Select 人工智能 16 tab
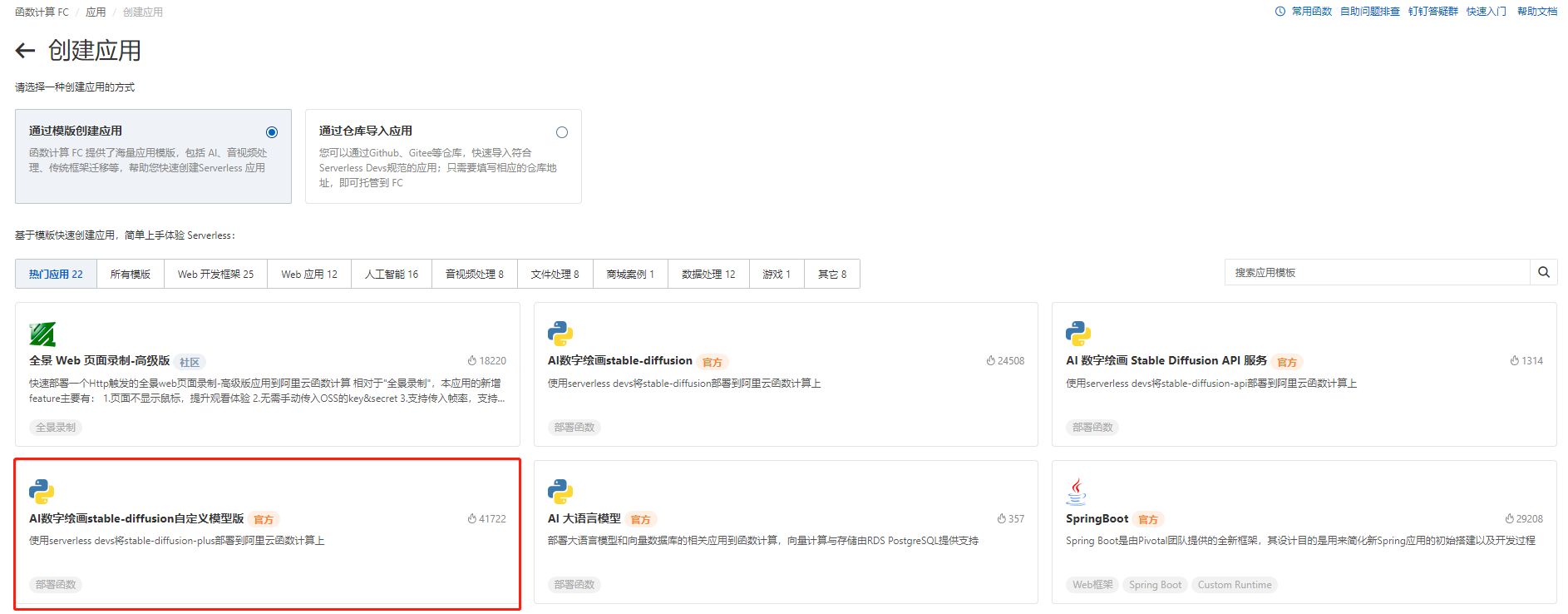1568x614 pixels. pos(392,274)
